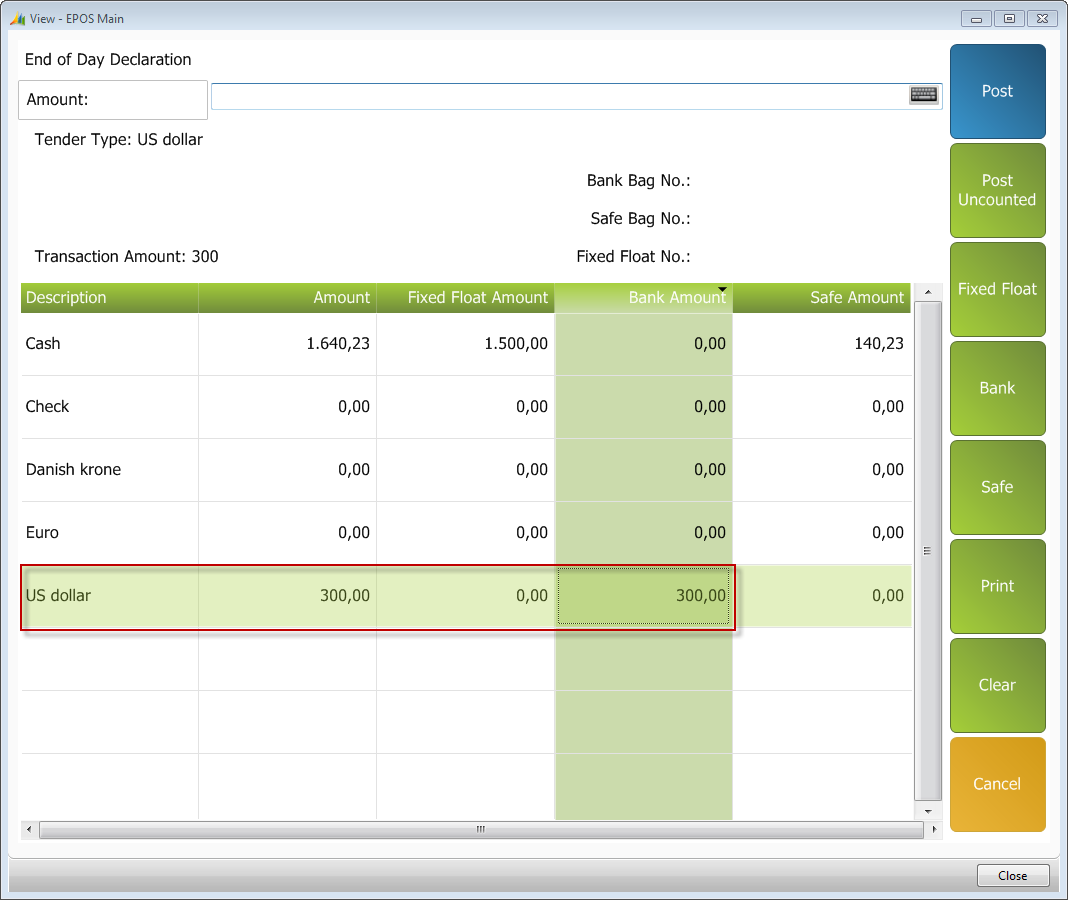Select the Fixed Float button
The height and width of the screenshot is (900, 1068).
click(x=997, y=289)
